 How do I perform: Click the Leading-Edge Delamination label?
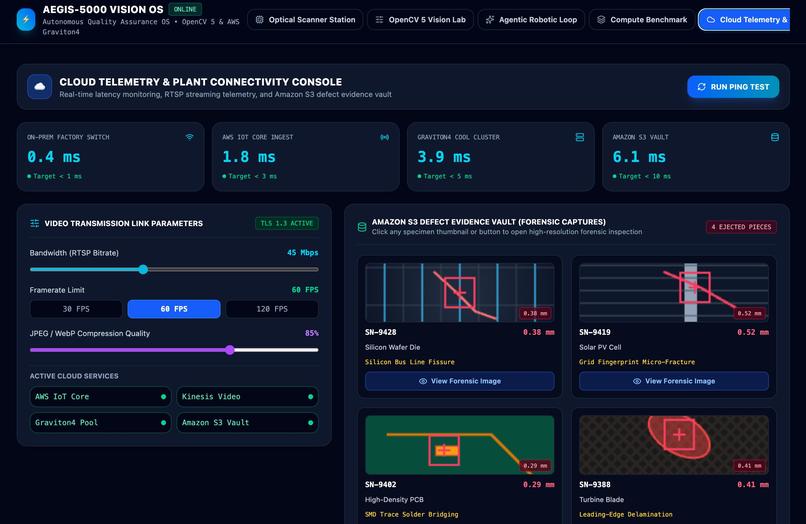[x=626, y=514]
